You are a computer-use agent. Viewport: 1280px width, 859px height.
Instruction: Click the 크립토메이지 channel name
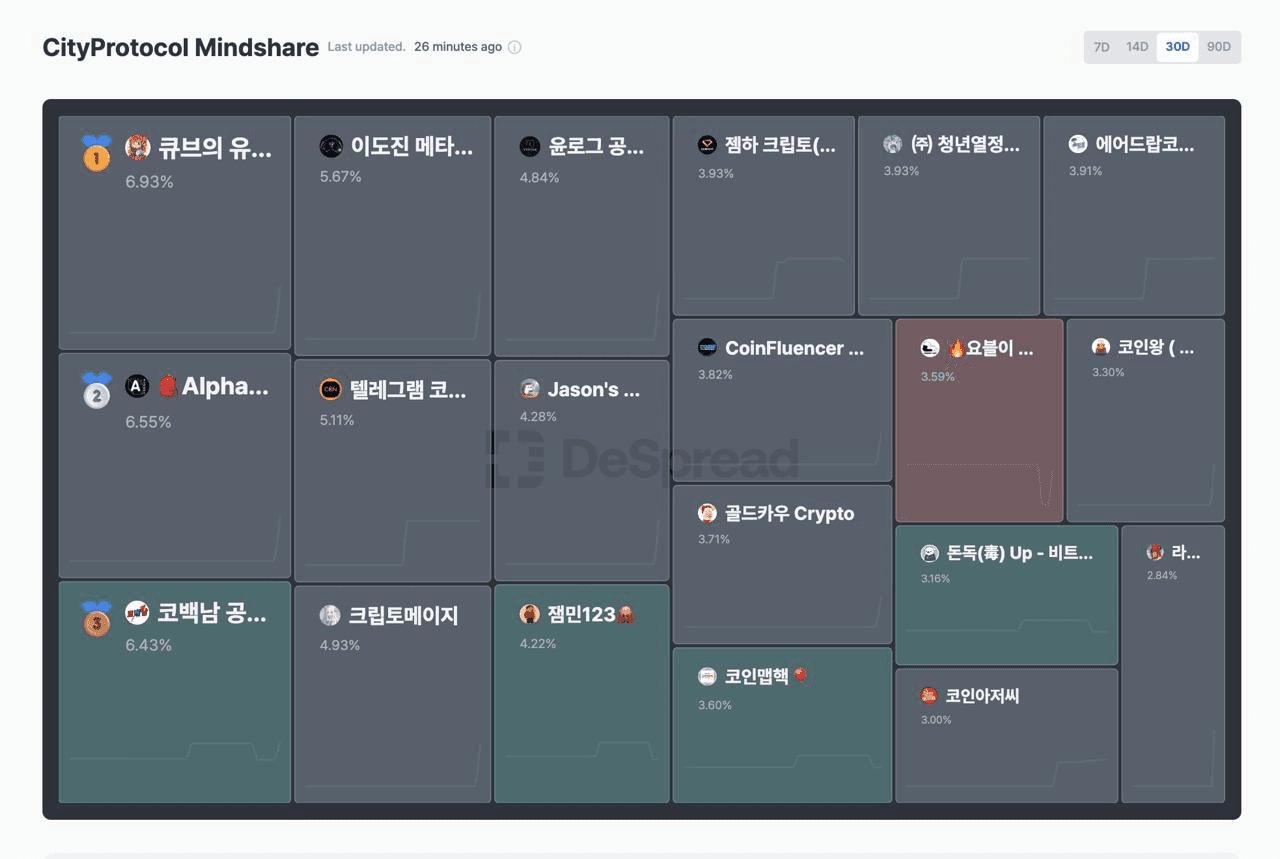(402, 615)
